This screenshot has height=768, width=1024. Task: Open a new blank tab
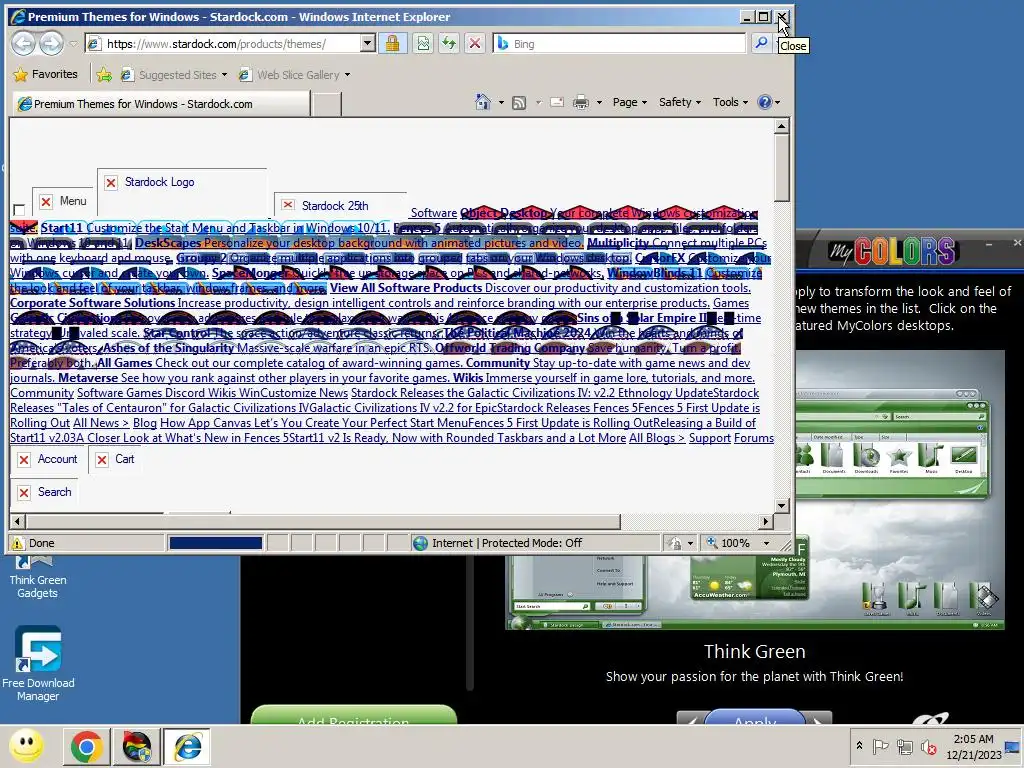[326, 104]
